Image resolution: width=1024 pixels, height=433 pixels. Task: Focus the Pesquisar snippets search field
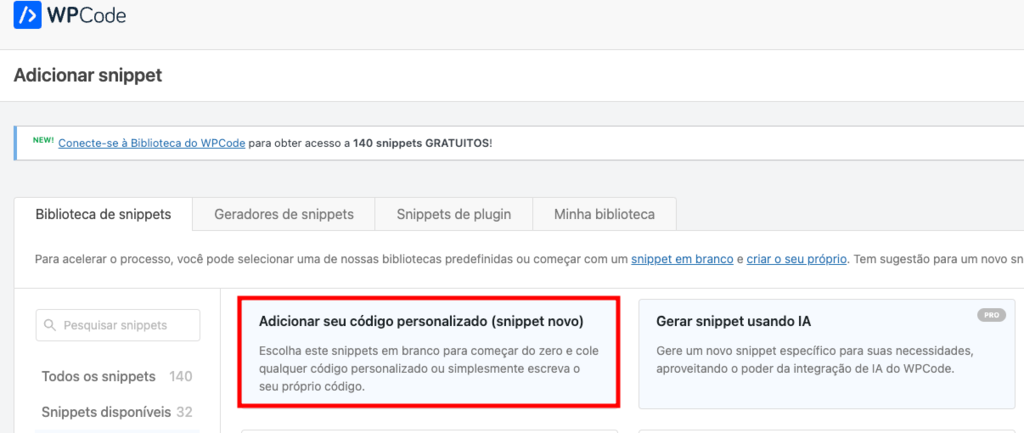tap(118, 325)
